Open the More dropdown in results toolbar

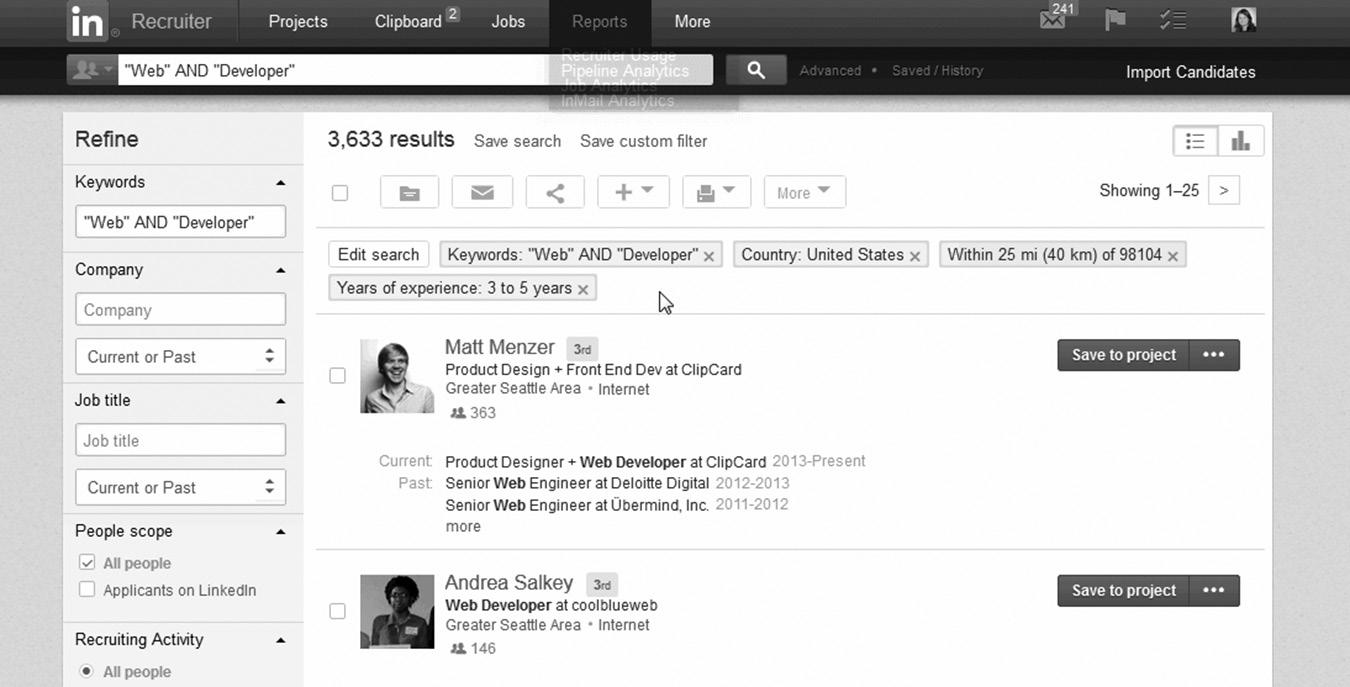point(804,192)
